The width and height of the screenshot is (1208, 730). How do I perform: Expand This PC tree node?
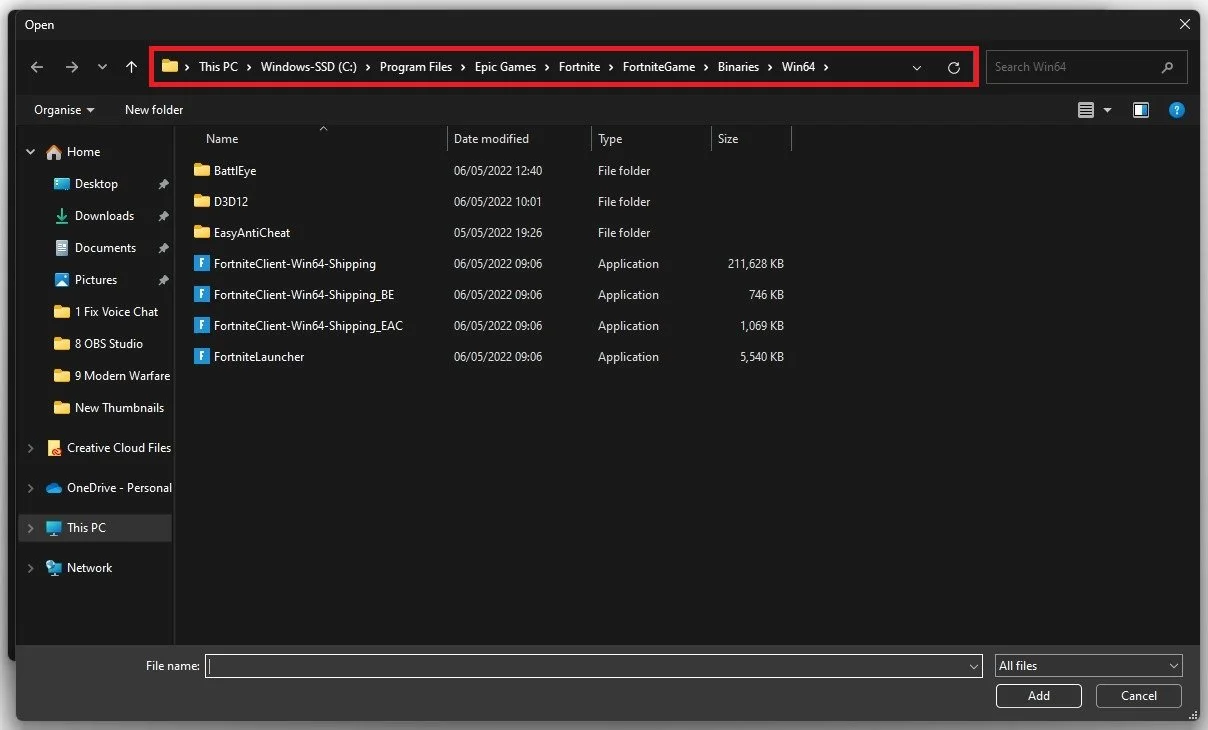pos(30,528)
